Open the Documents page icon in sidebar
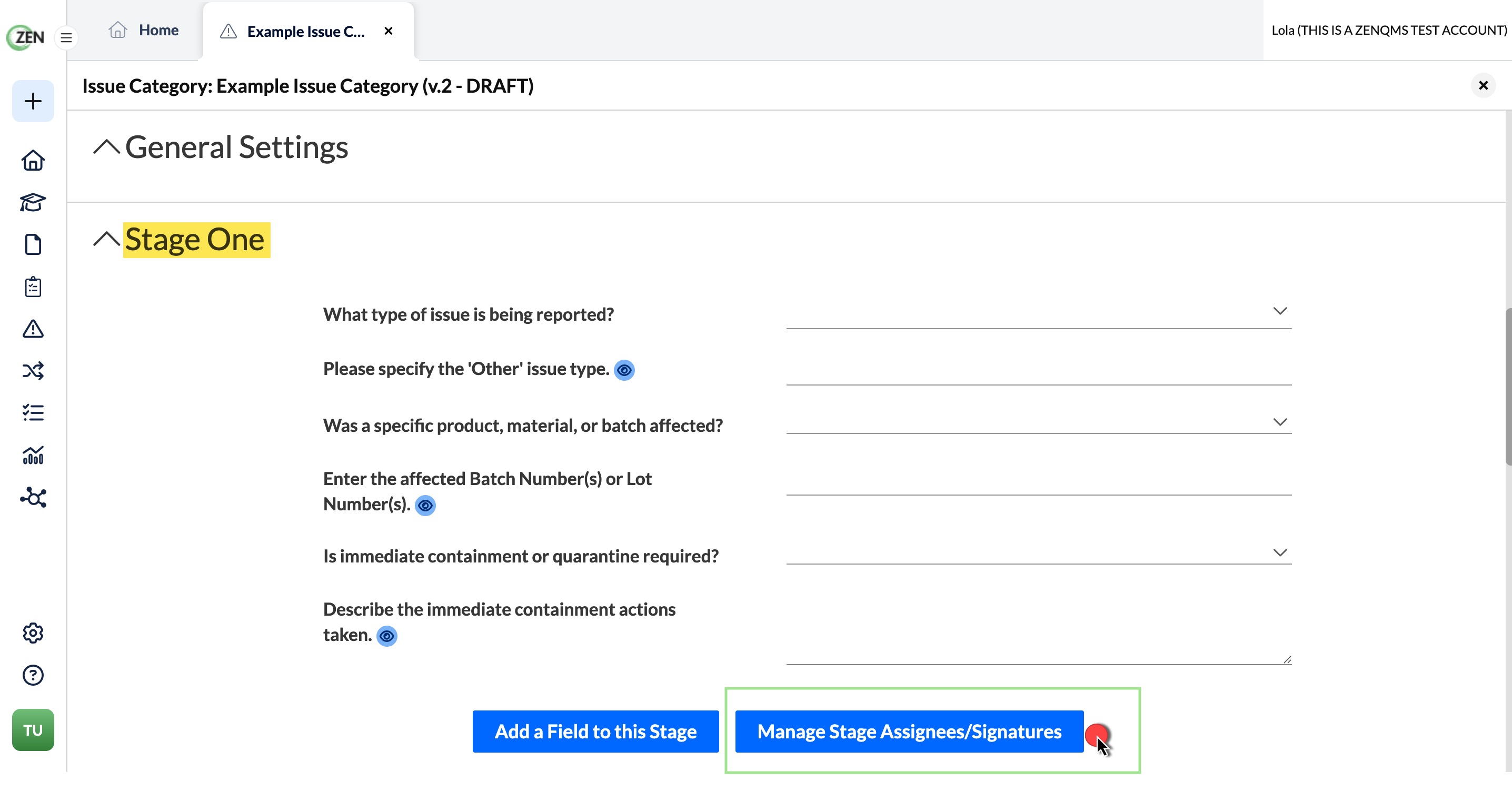The height and width of the screenshot is (810, 1512). pyautogui.click(x=33, y=244)
